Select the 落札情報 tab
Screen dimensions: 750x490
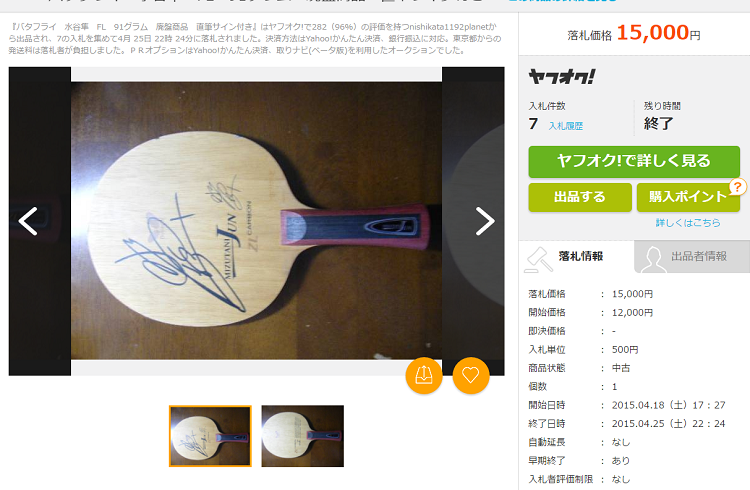click(576, 257)
